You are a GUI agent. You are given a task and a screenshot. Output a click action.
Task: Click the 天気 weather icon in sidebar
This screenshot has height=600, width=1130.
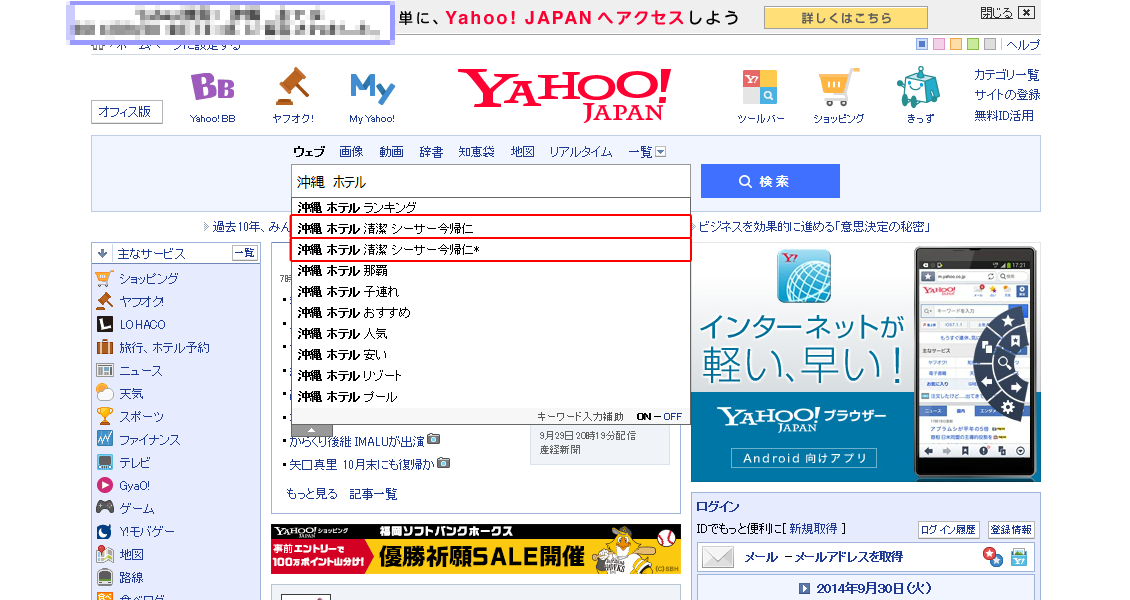point(104,393)
